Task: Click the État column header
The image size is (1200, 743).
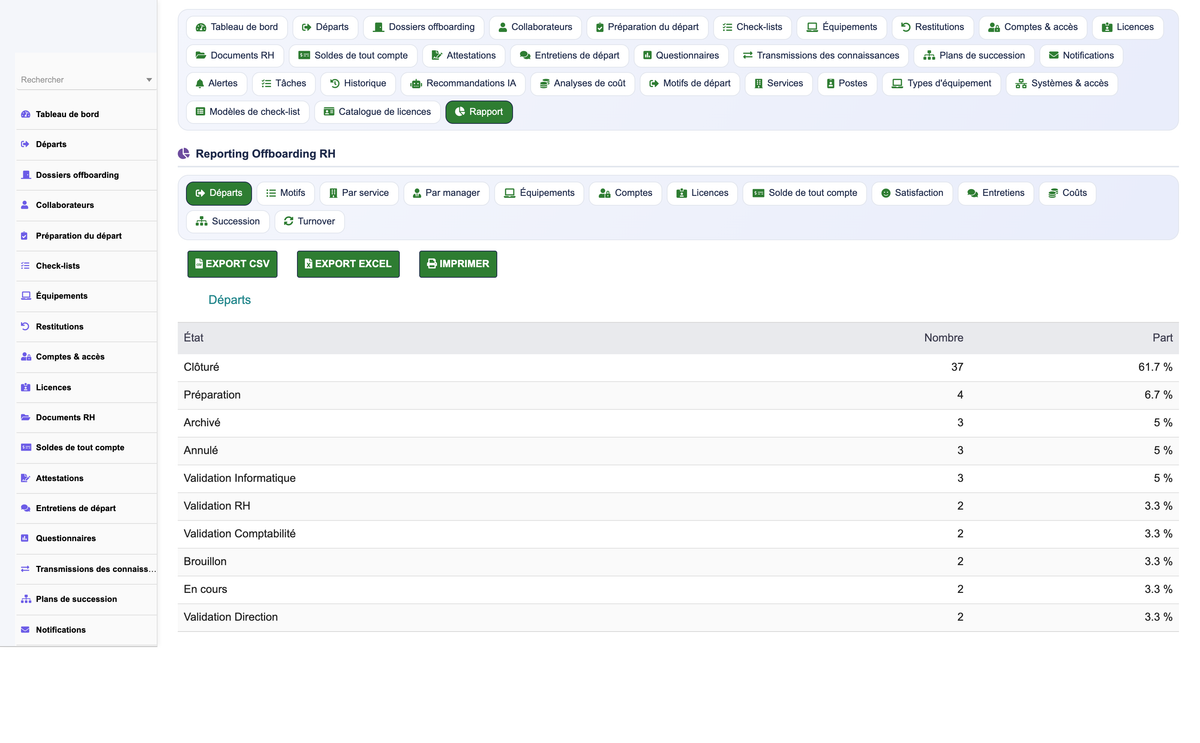Action: point(194,338)
